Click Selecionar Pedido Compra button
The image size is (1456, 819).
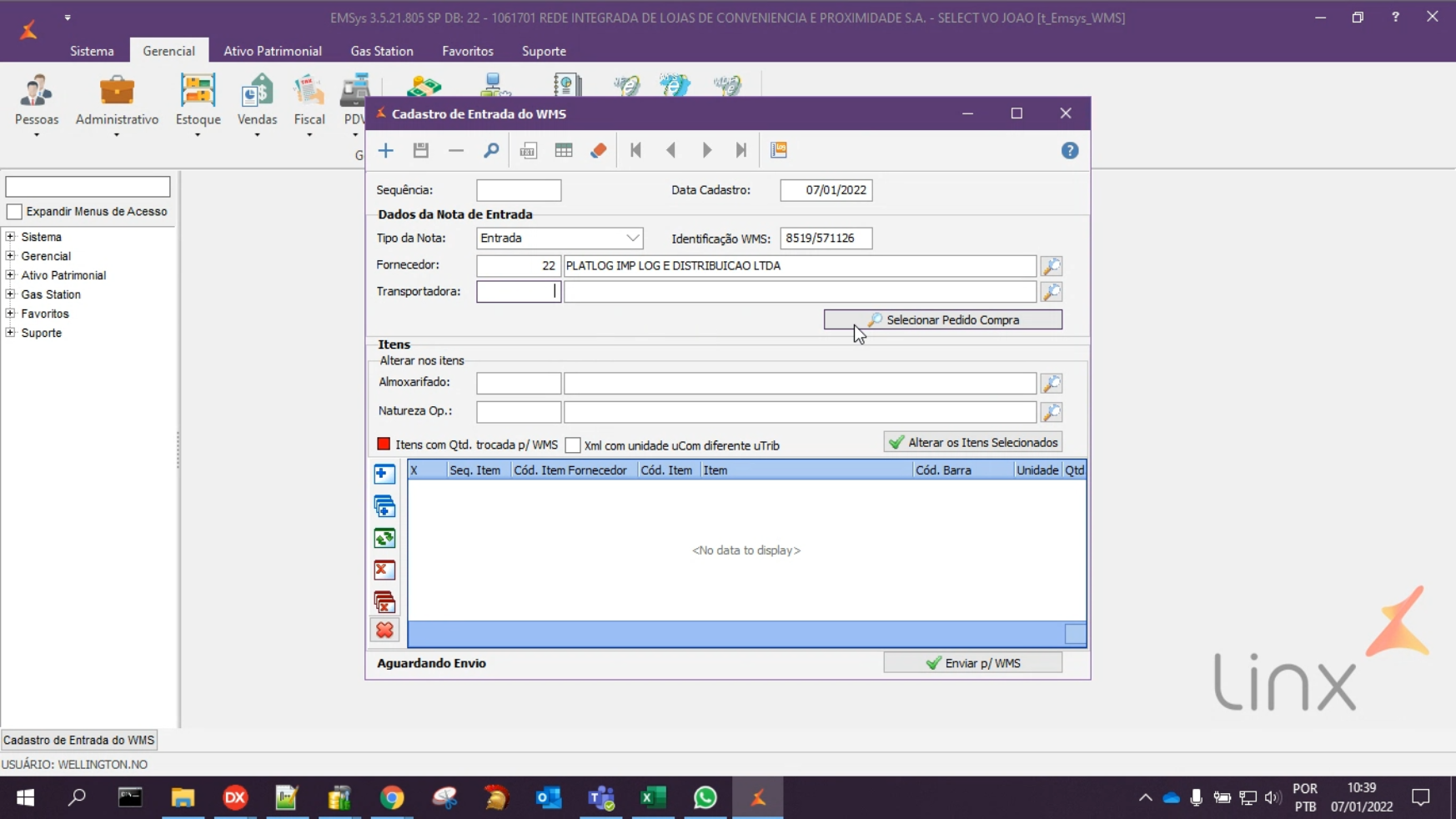(943, 320)
